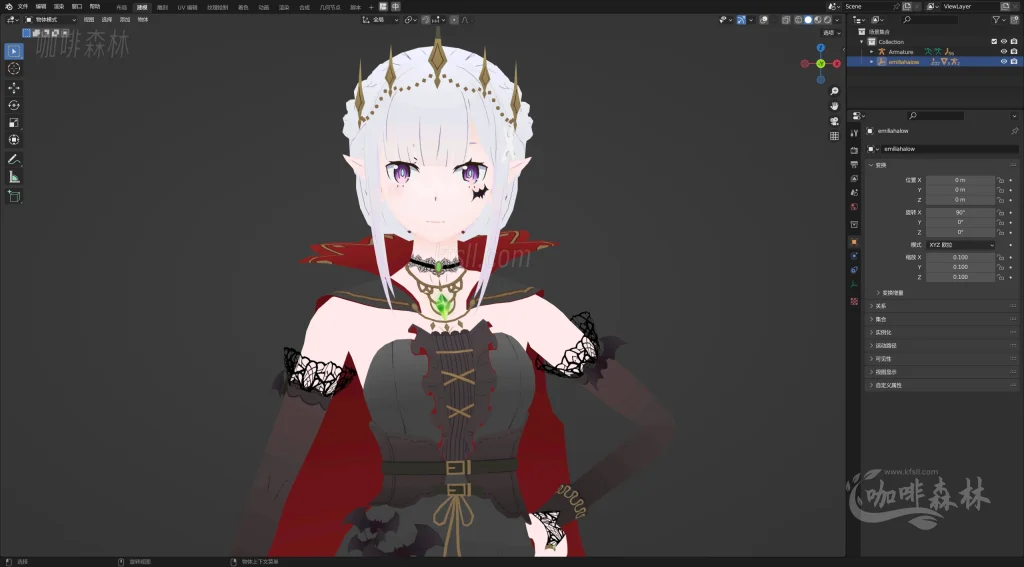
Task: Open the outliner filter dropdown
Action: point(999,20)
